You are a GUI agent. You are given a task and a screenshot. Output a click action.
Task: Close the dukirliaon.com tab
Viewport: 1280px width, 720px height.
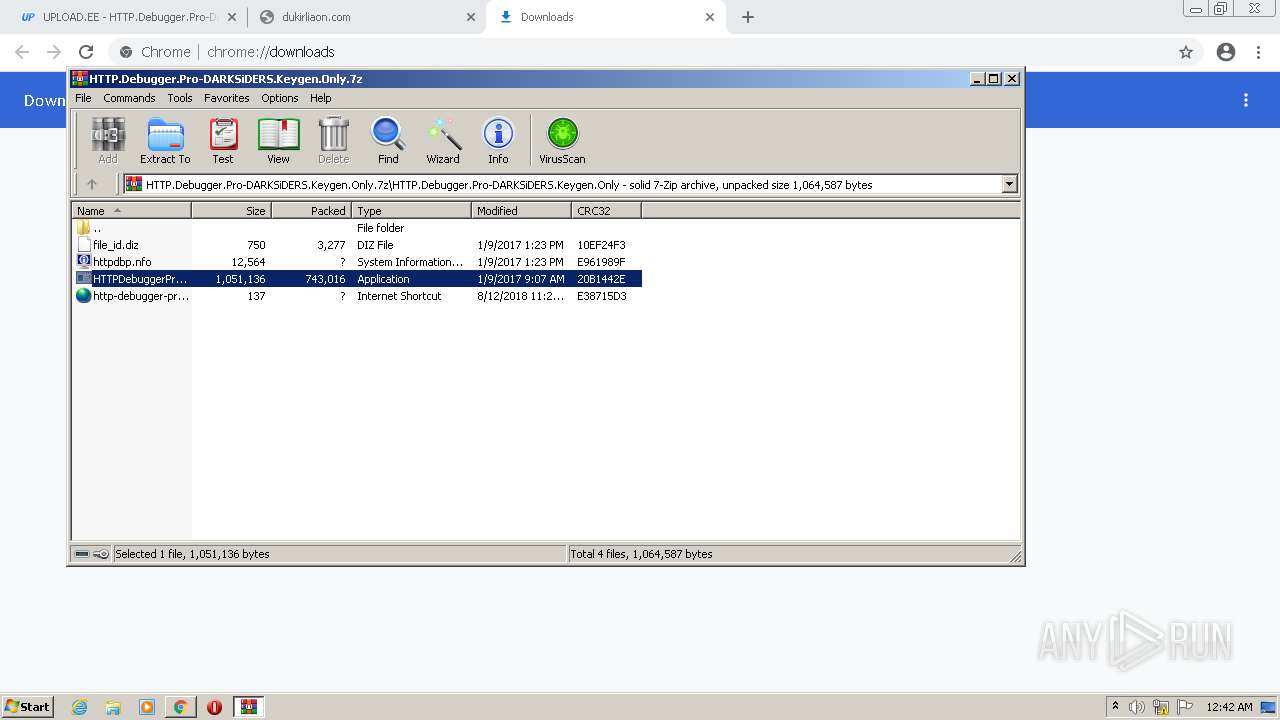click(x=471, y=17)
